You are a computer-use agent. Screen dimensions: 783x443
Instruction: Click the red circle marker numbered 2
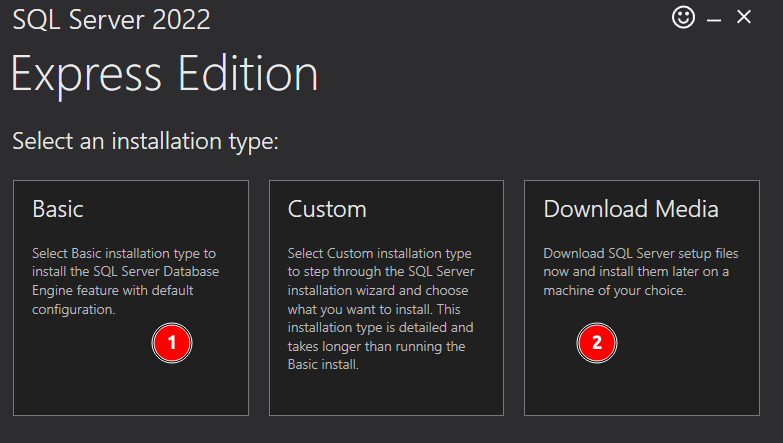point(597,343)
